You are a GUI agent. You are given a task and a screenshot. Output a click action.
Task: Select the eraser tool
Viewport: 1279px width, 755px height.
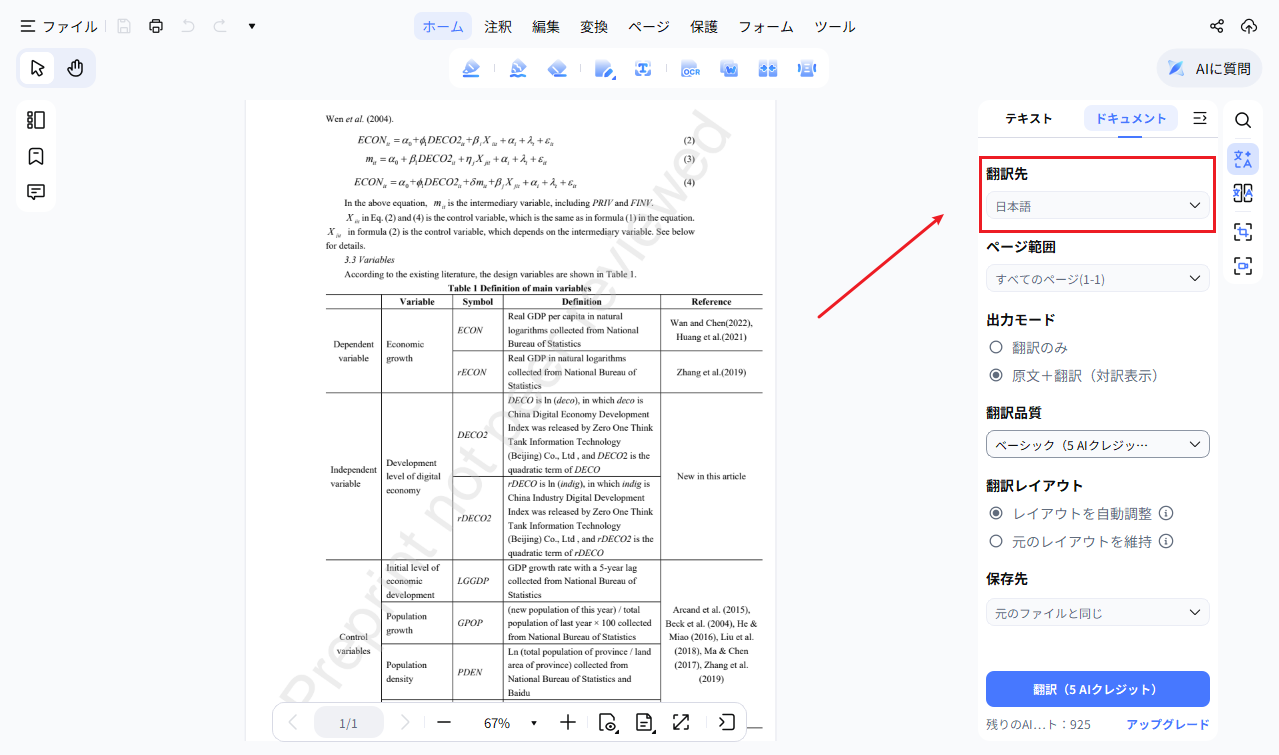coord(558,68)
